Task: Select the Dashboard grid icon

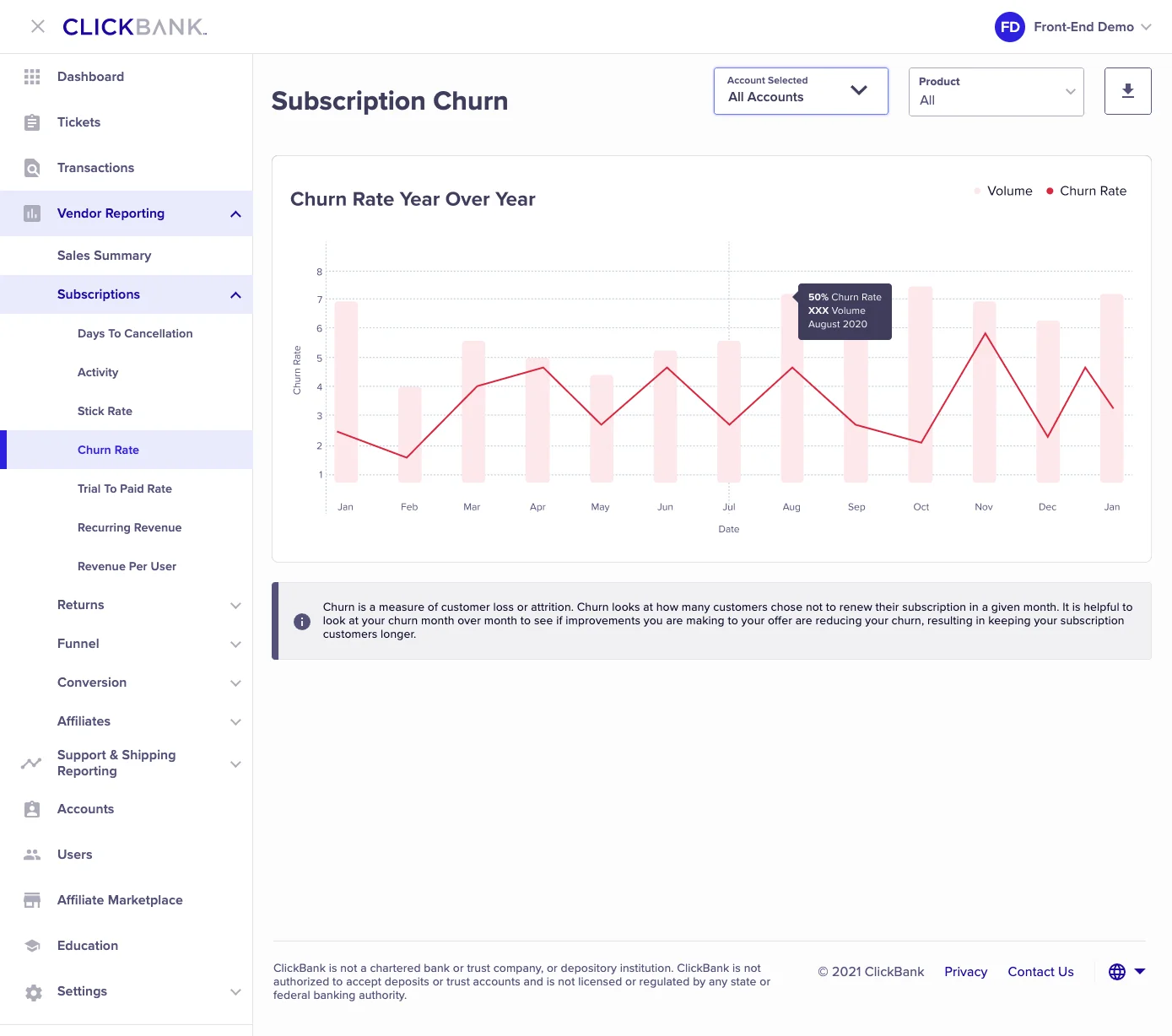Action: [x=31, y=77]
